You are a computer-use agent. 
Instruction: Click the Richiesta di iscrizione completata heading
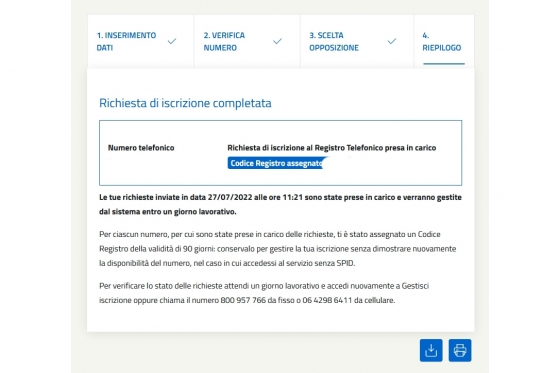[x=185, y=103]
